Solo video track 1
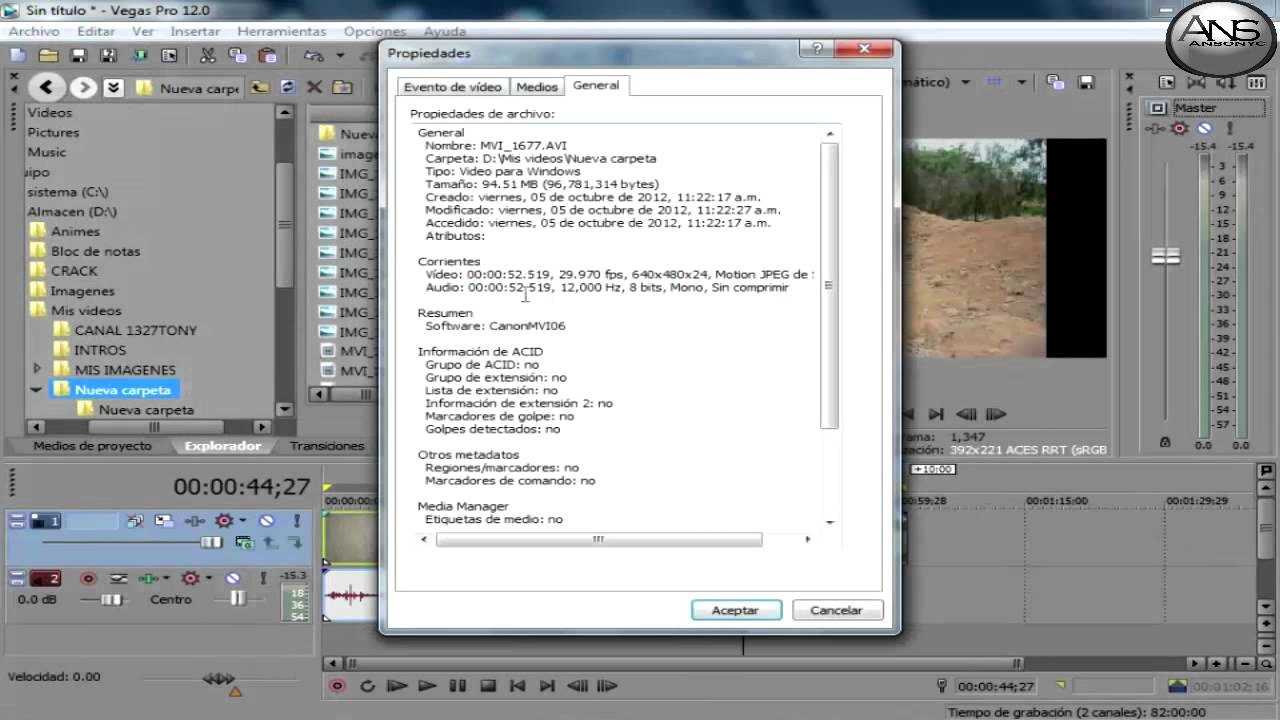Screen dimensions: 1280x720 tap(297, 521)
